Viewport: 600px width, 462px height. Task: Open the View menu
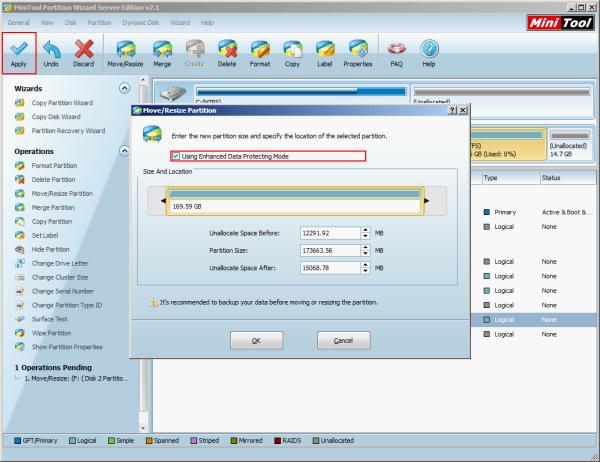coord(47,23)
